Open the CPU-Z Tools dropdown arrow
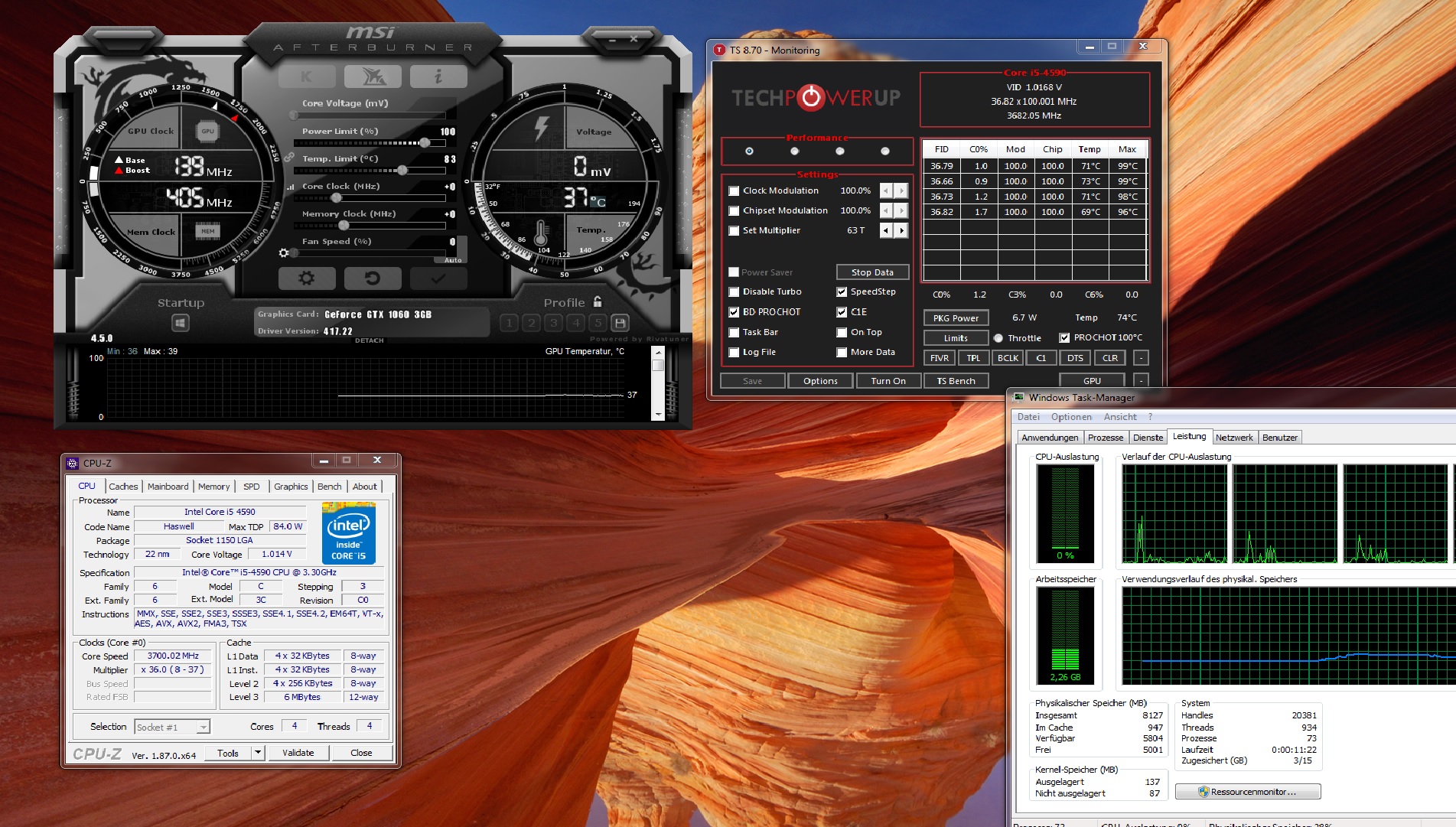This screenshot has width=1456, height=827. (259, 753)
